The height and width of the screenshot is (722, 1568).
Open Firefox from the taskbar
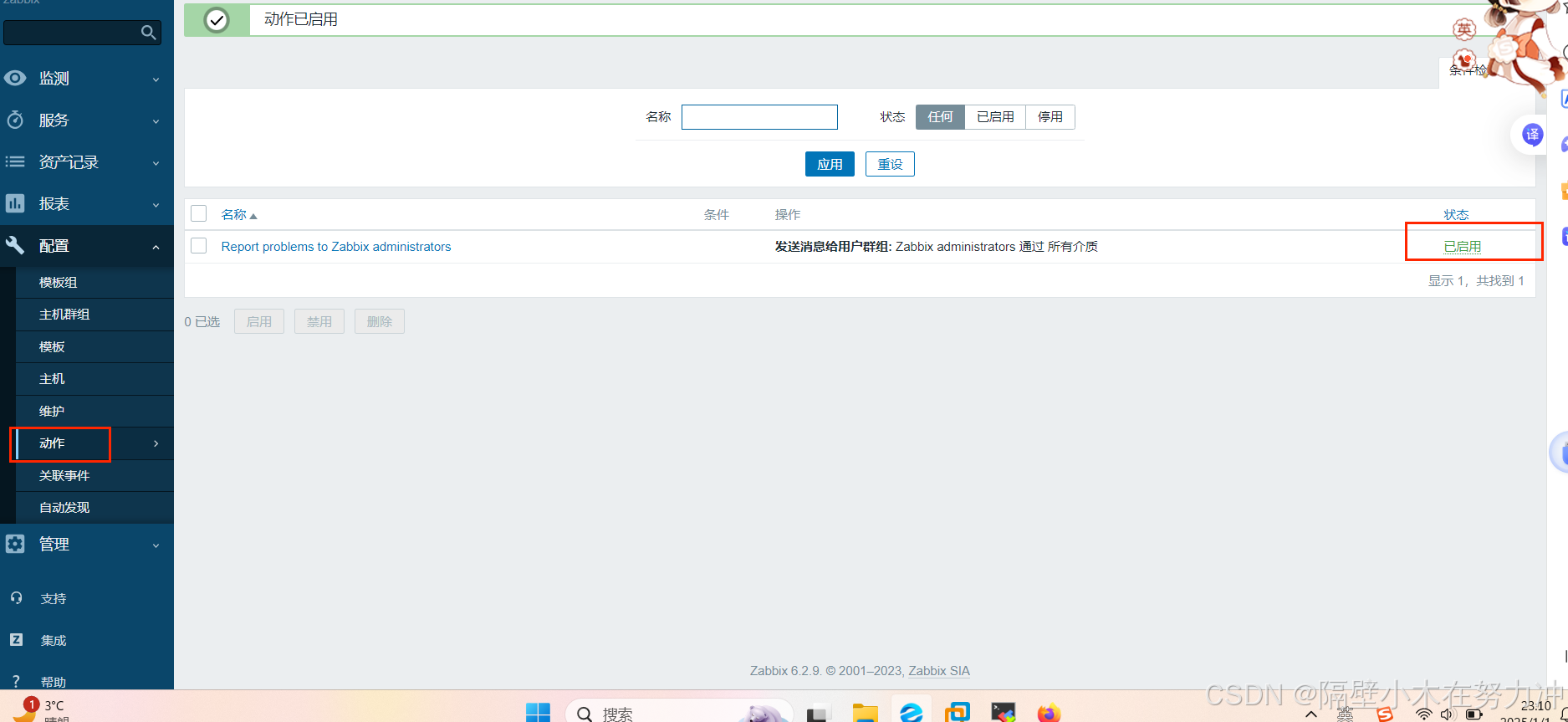[1049, 713]
